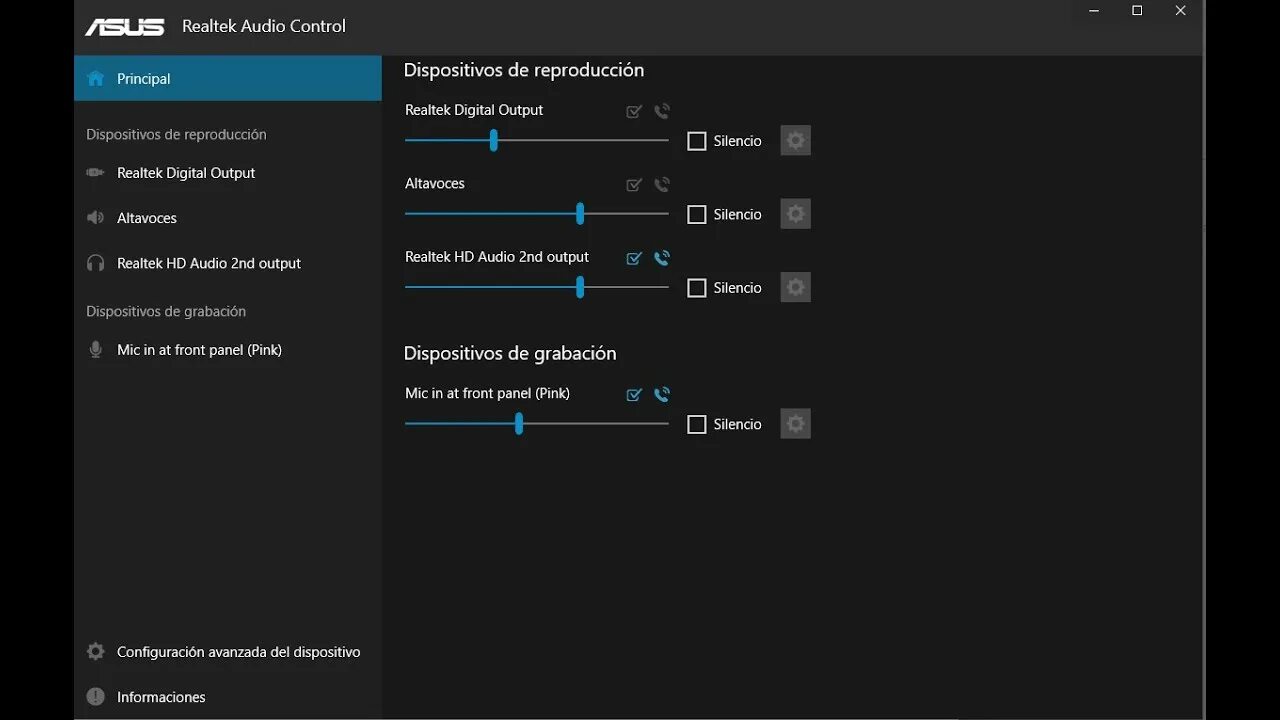This screenshot has height=720, width=1280.
Task: Click the Dispositivos de reproducción heading in main panel
Action: (x=524, y=70)
